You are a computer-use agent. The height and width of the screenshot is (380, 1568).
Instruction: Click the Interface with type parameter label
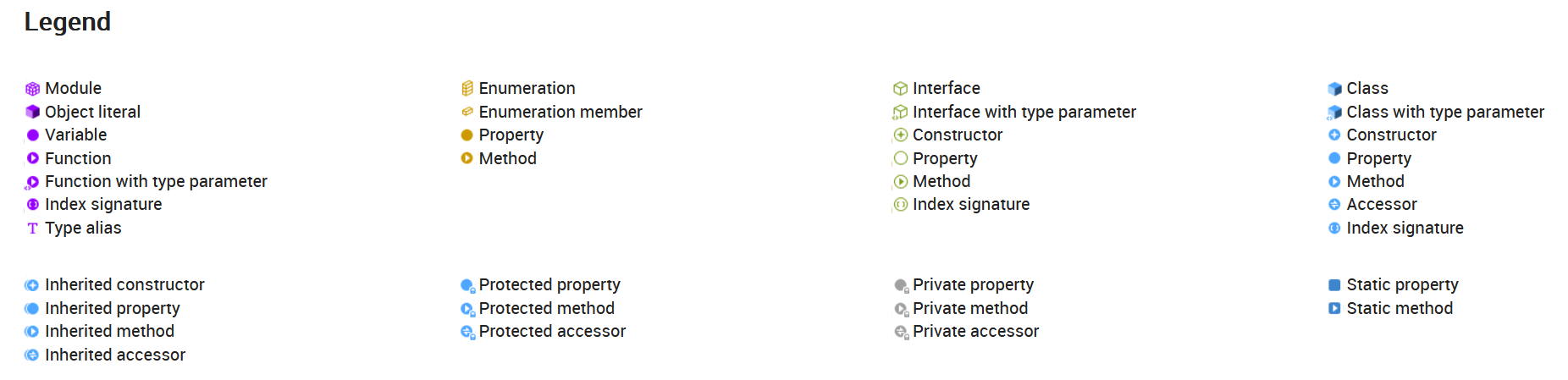point(1024,112)
